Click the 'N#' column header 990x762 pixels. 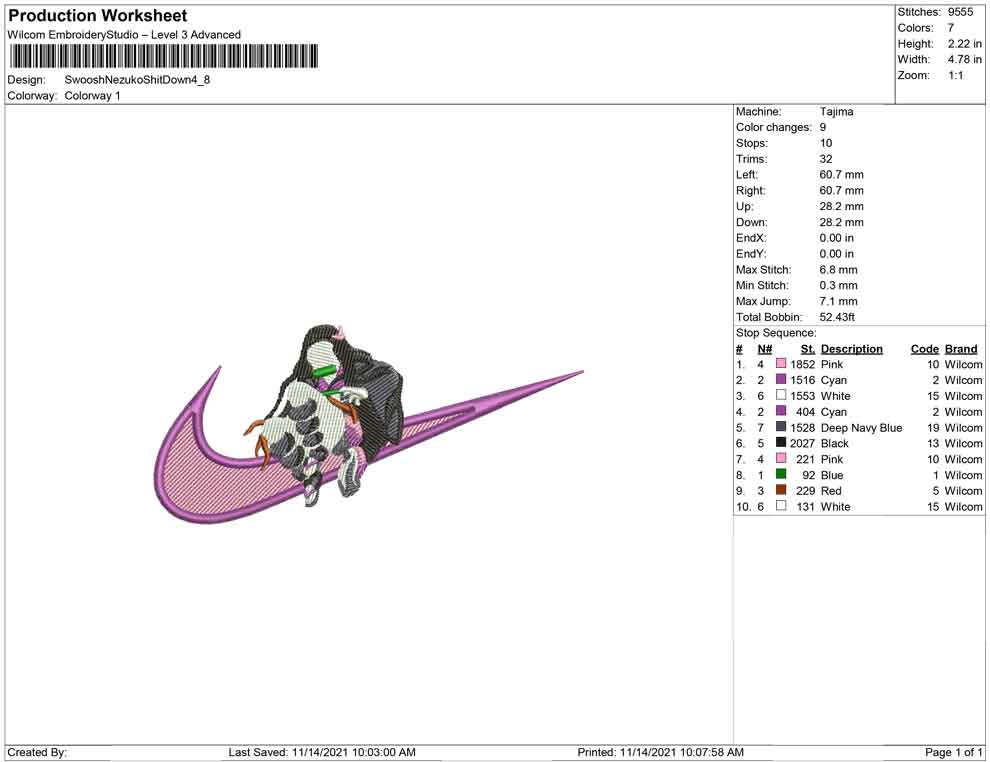click(x=765, y=349)
